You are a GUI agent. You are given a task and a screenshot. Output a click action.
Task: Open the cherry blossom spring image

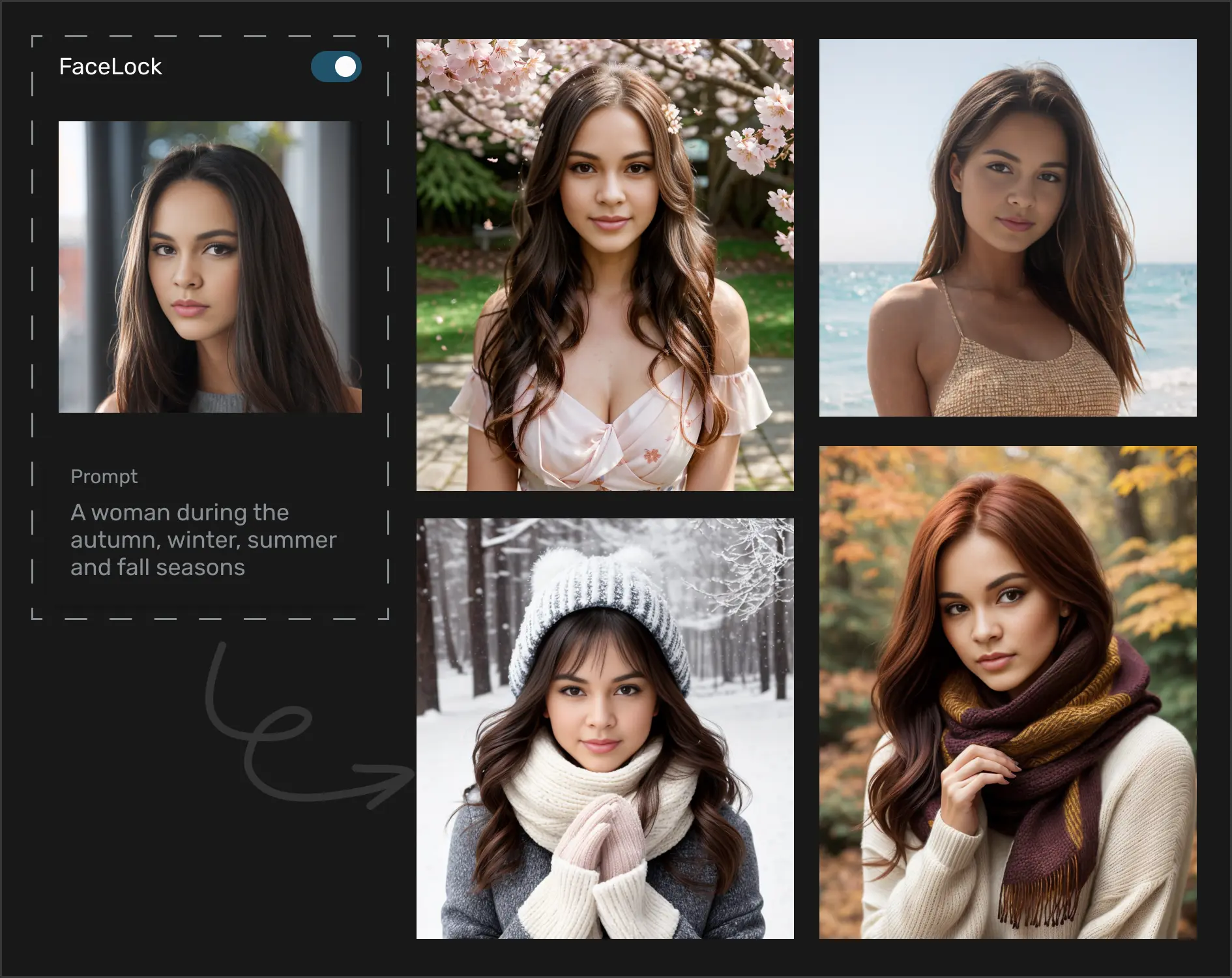pos(605,265)
